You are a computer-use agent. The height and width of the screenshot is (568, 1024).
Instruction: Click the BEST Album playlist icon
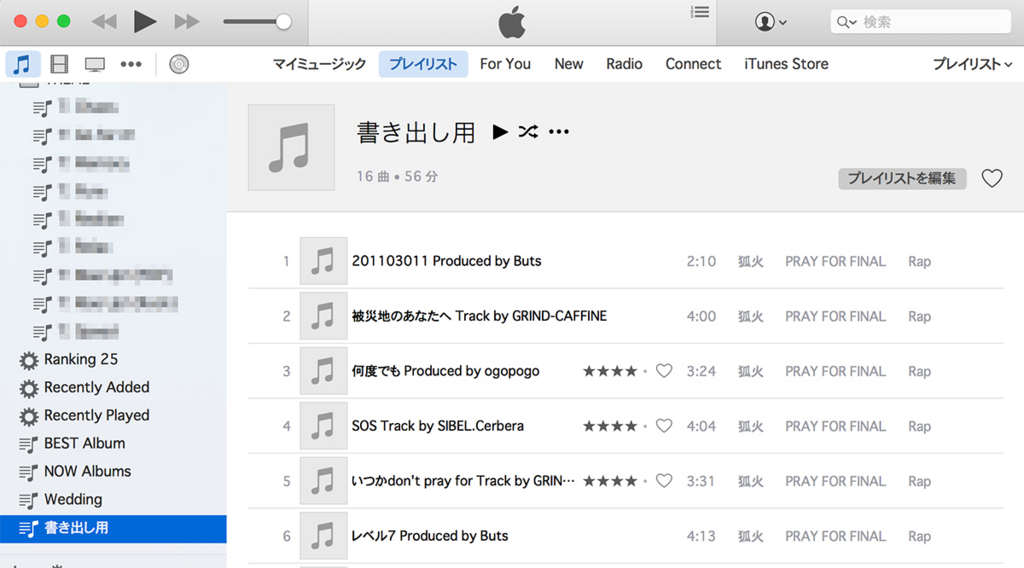click(x=28, y=445)
